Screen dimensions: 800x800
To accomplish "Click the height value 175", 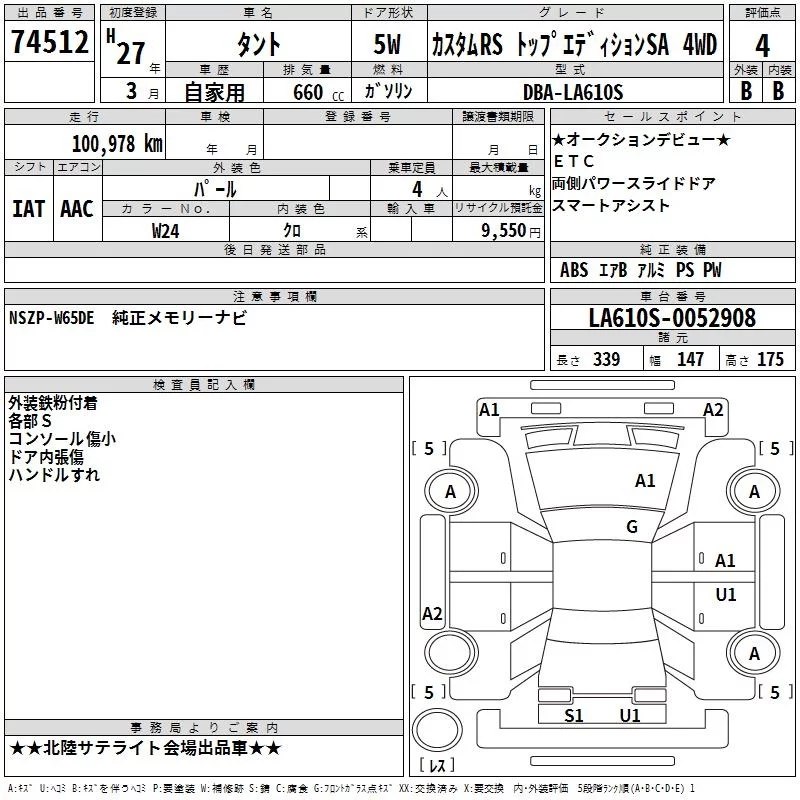I will click(x=770, y=359).
